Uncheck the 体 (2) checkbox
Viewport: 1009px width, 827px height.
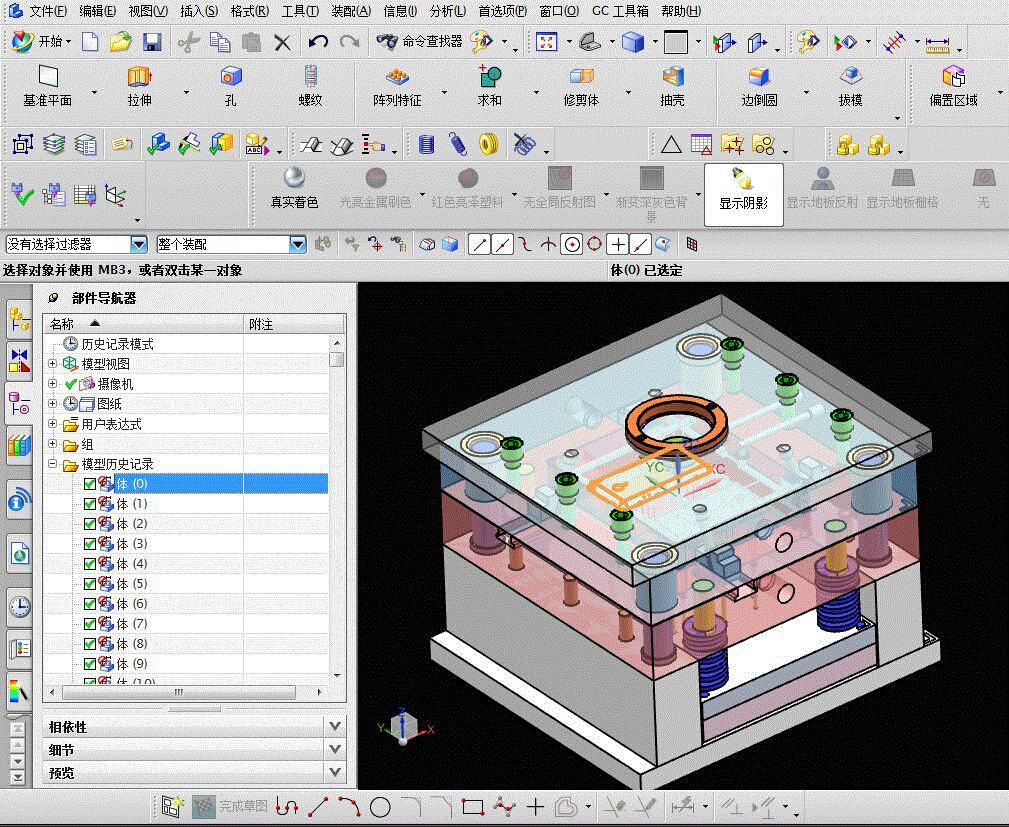click(x=89, y=524)
